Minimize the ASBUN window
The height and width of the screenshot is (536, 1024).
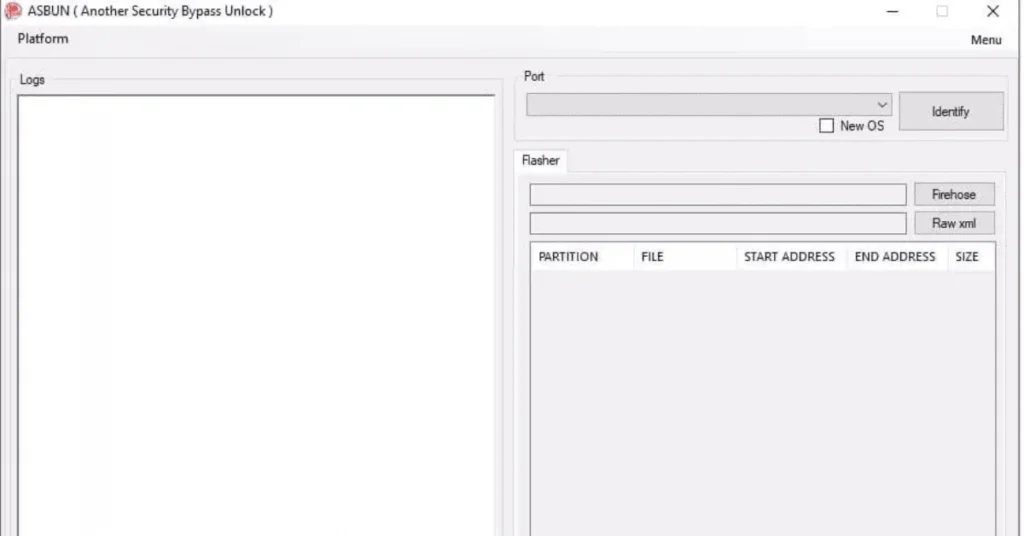[892, 11]
